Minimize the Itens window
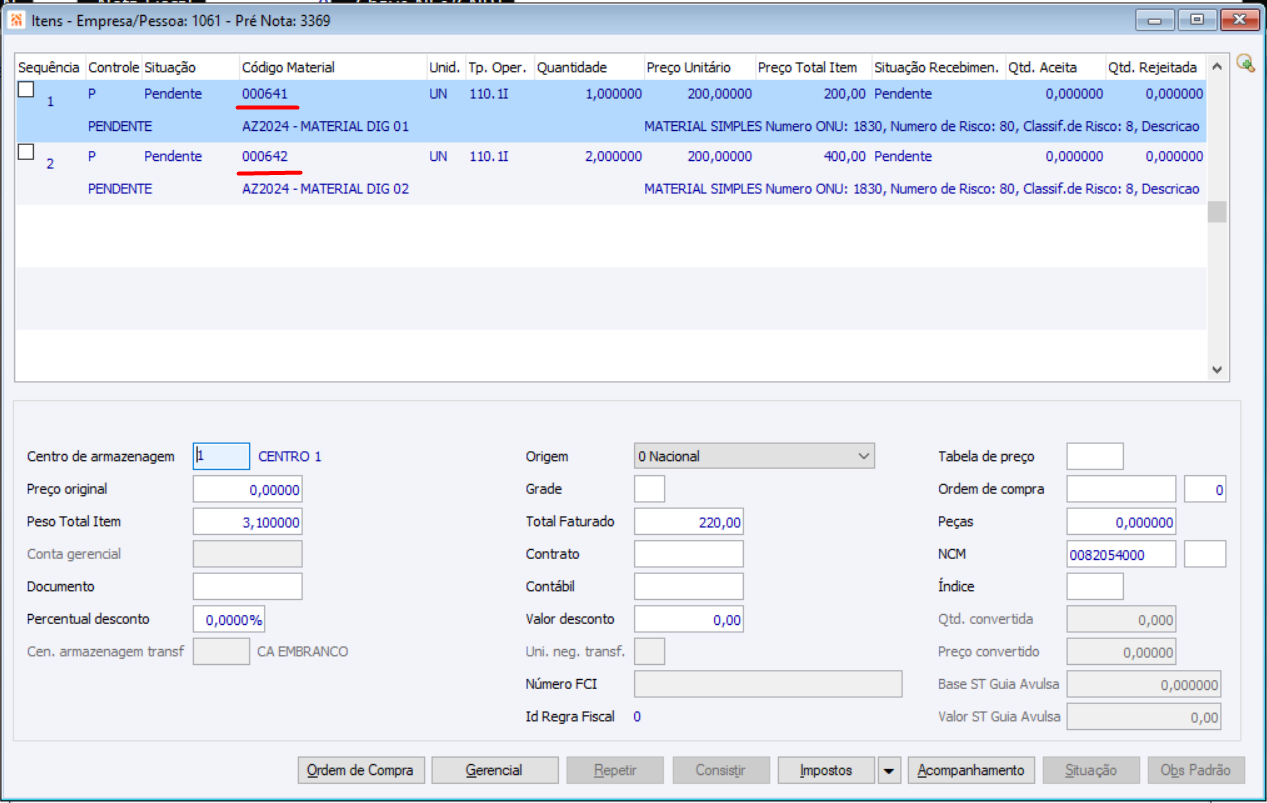The image size is (1267, 803). pyautogui.click(x=1156, y=19)
